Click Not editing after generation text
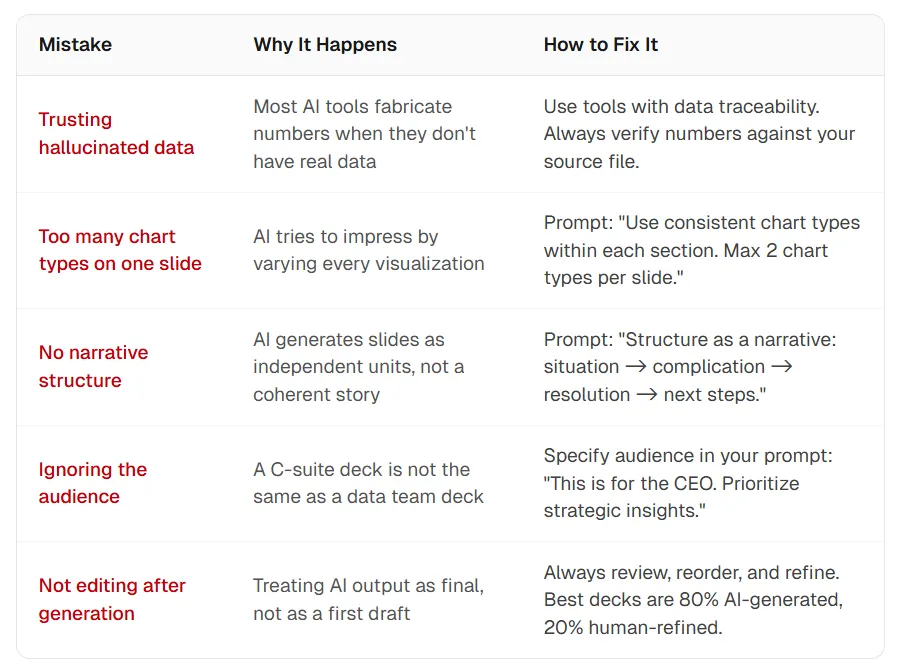Image resolution: width=901 pixels, height=671 pixels. 112,599
